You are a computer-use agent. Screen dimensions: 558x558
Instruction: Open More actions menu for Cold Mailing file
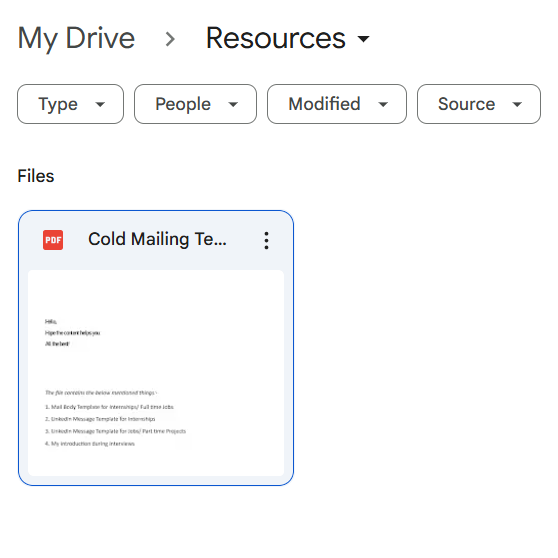(x=266, y=241)
